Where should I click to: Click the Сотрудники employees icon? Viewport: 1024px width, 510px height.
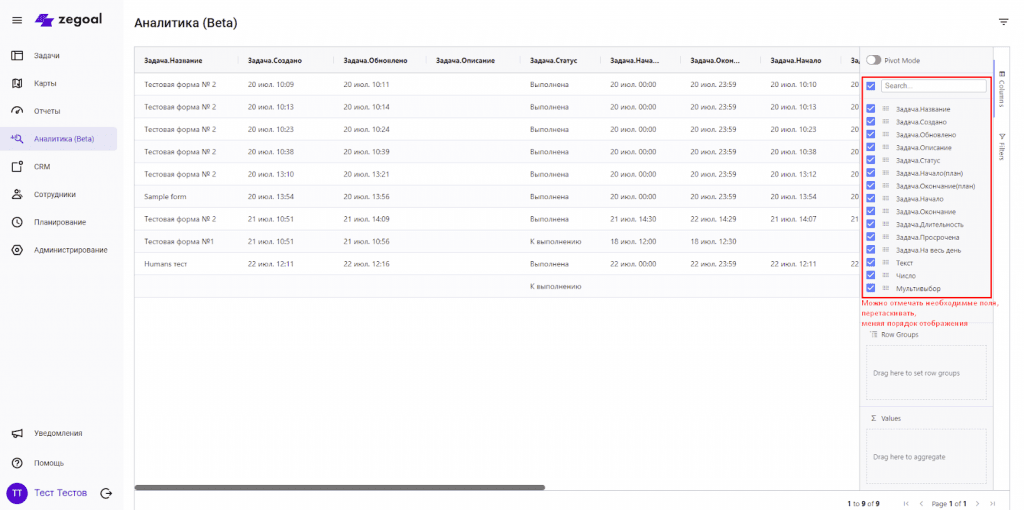tap(17, 194)
